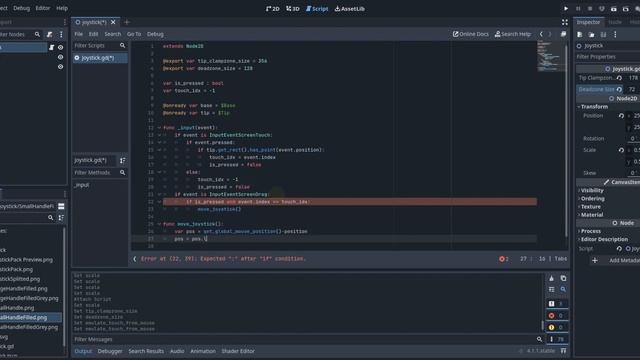The height and width of the screenshot is (360, 640).
Task: Go to previous edited script
Action: (541, 34)
